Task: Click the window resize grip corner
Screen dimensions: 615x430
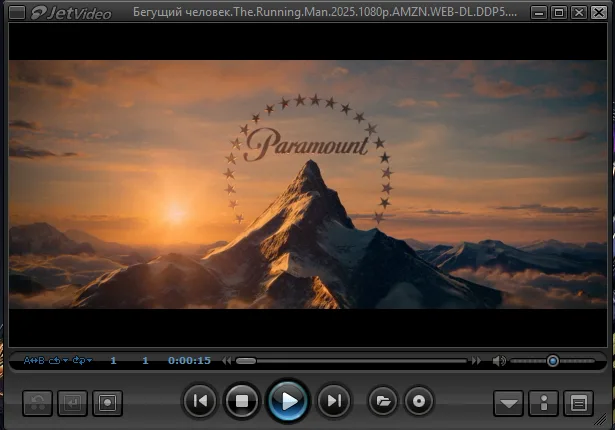Action: coord(600,420)
